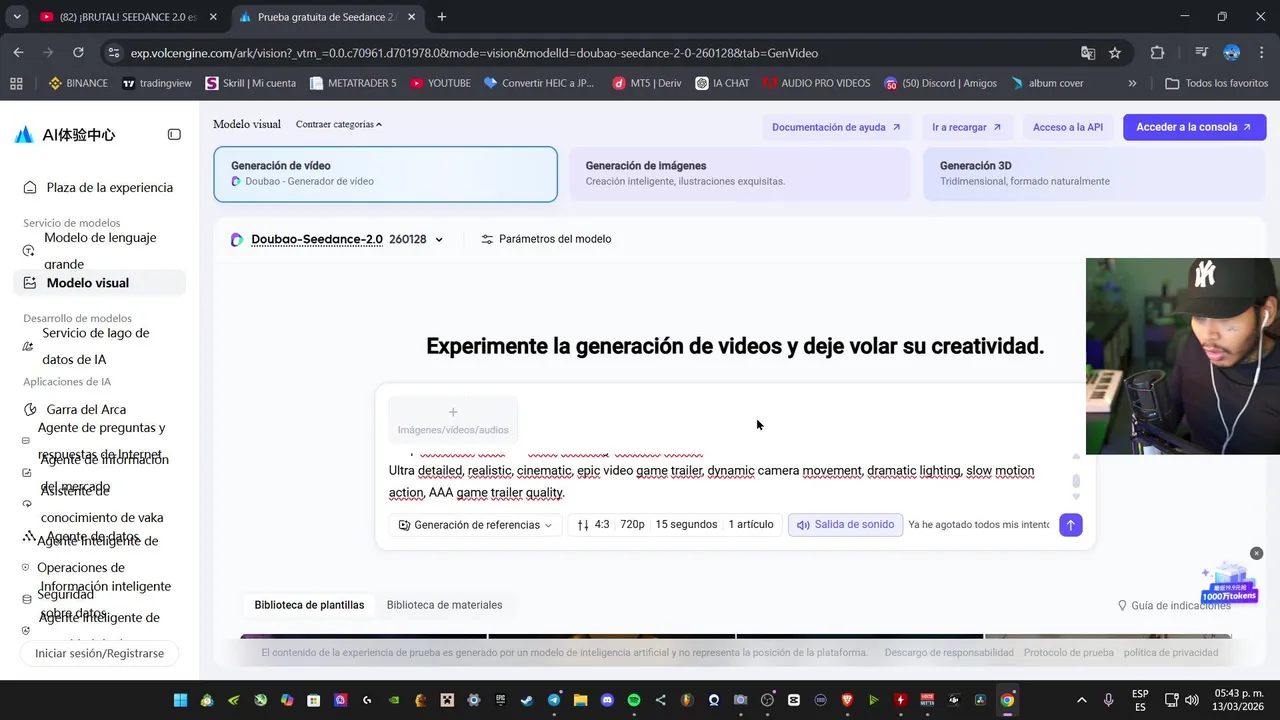Select Generación de vídeo card
Viewport: 1280px width, 720px height.
pos(385,174)
